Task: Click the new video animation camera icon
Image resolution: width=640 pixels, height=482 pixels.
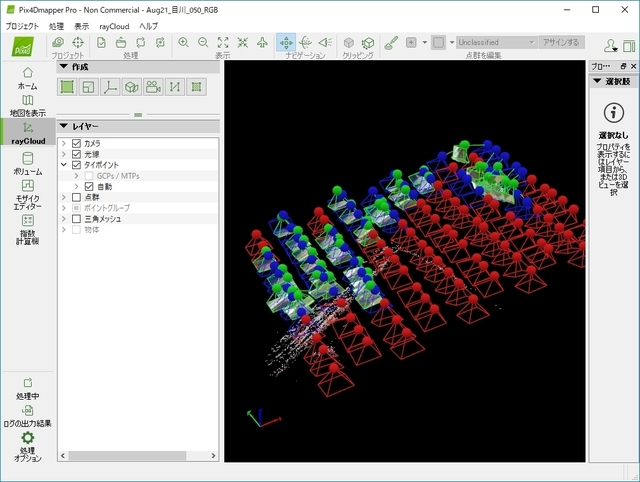Action: 153,87
